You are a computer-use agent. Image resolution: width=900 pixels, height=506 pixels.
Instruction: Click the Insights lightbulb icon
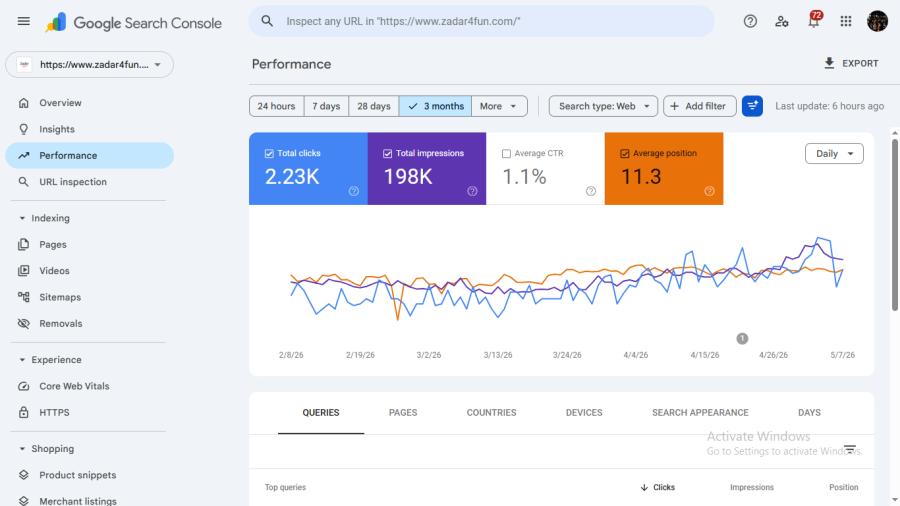click(24, 129)
